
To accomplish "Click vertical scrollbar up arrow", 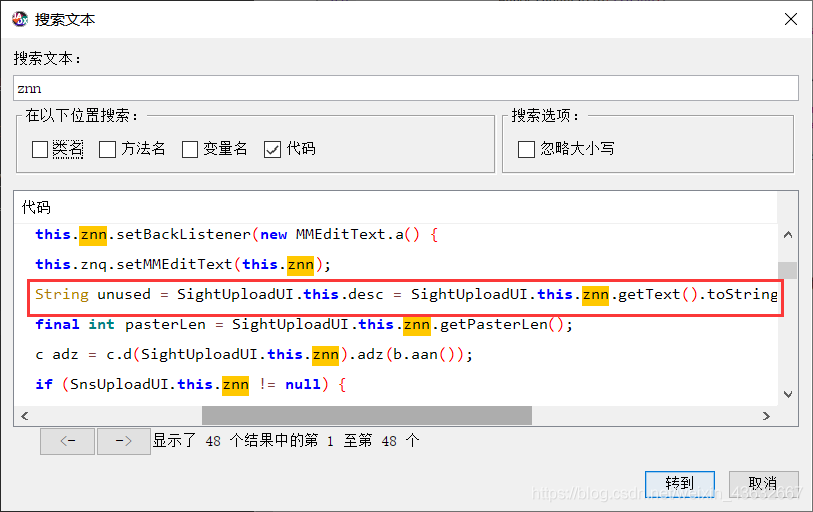I will [788, 234].
